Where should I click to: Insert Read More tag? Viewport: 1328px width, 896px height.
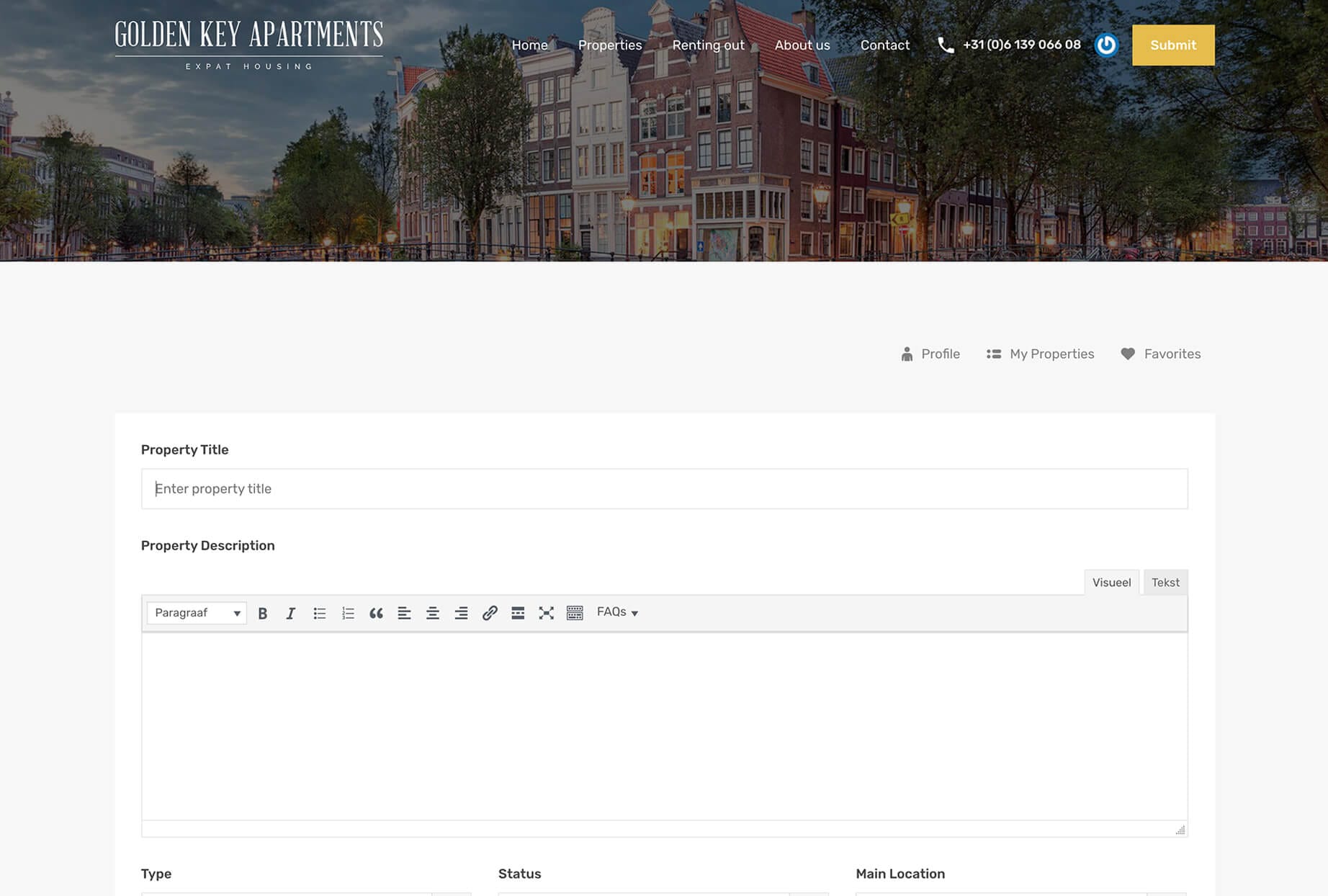pos(518,613)
